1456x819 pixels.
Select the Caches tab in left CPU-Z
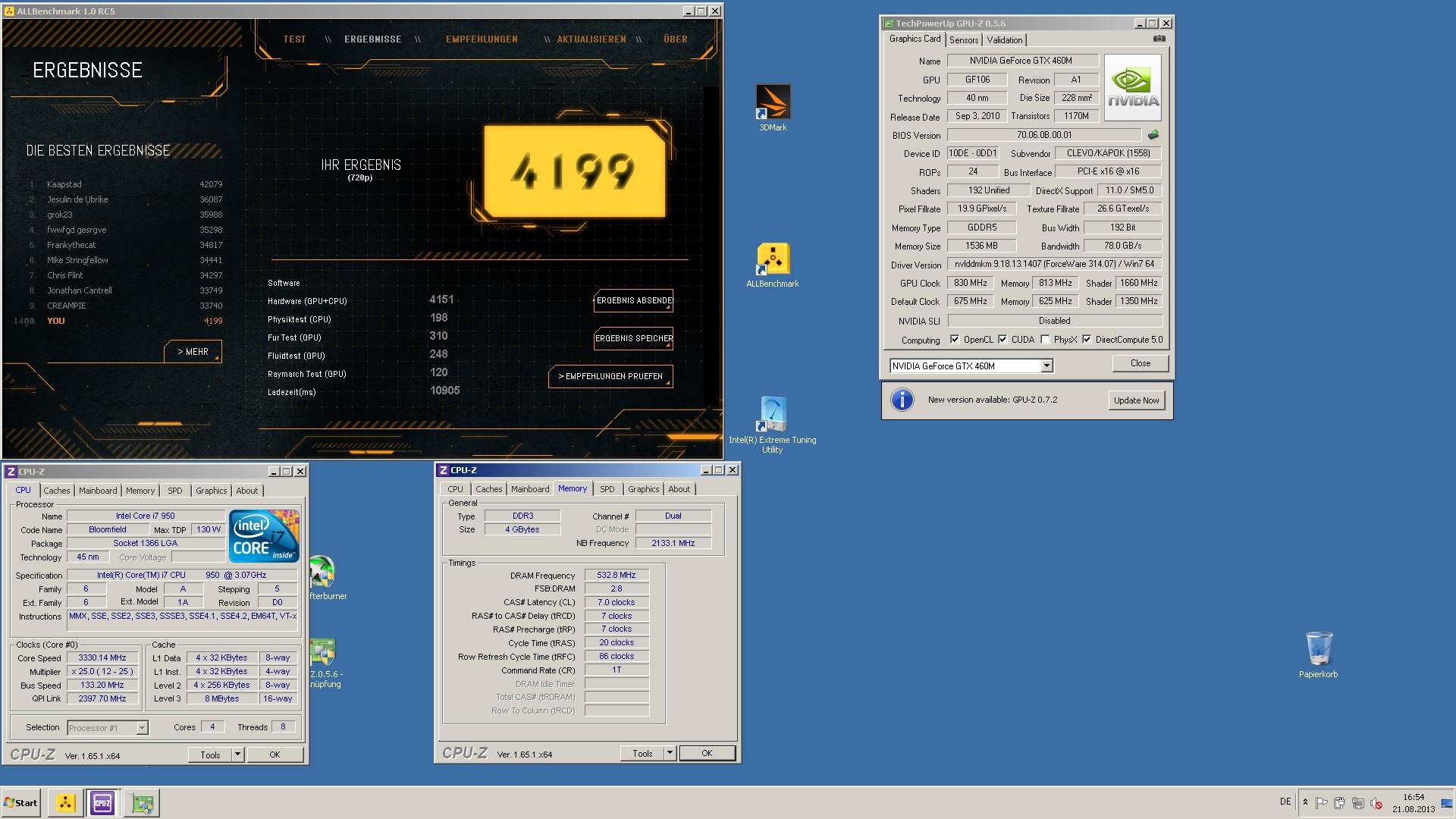(56, 491)
